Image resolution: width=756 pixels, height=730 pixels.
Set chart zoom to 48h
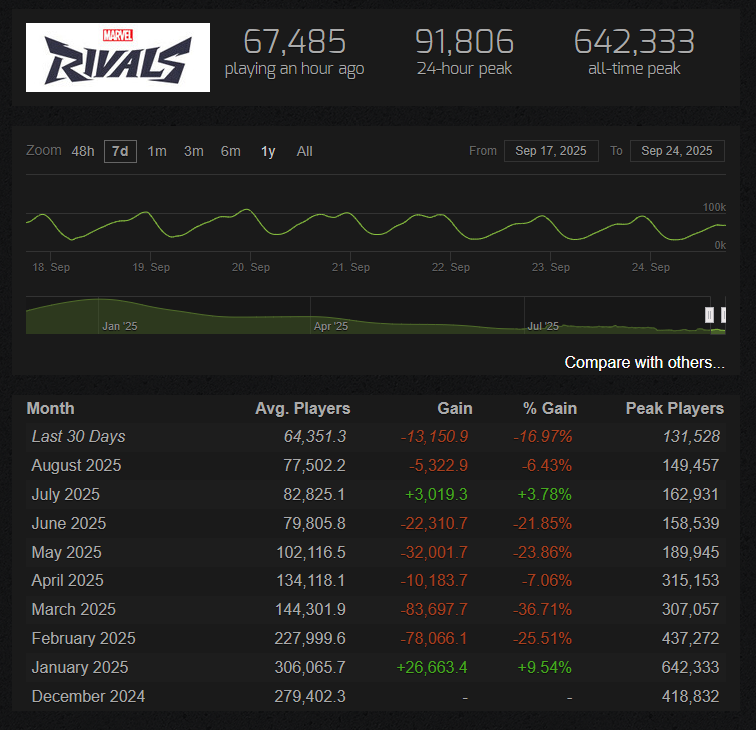tap(83, 151)
